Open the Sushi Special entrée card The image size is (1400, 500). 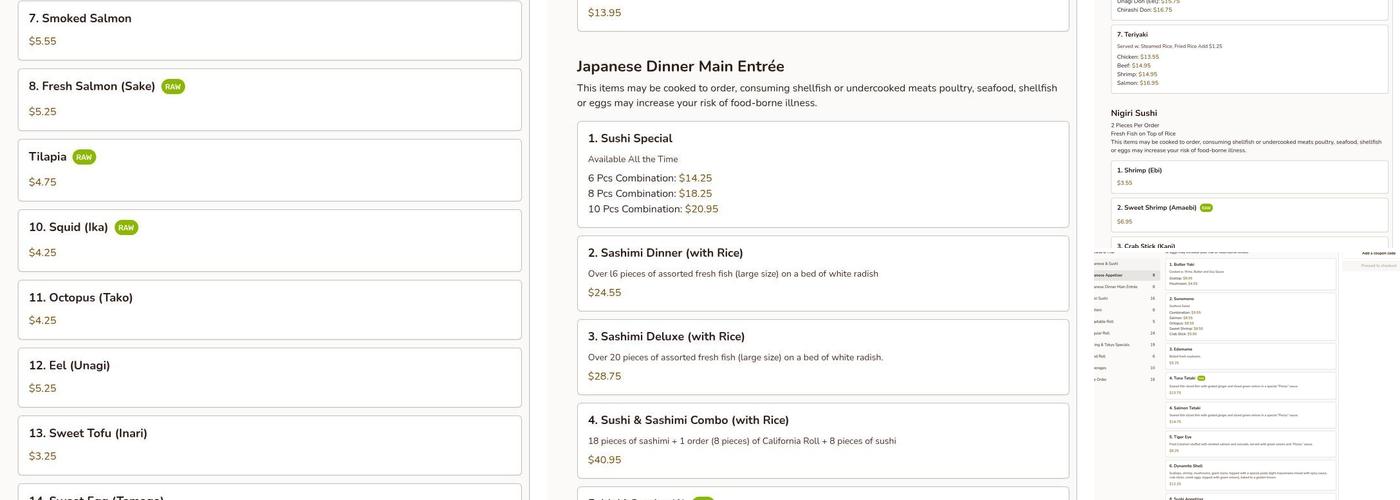tap(822, 174)
